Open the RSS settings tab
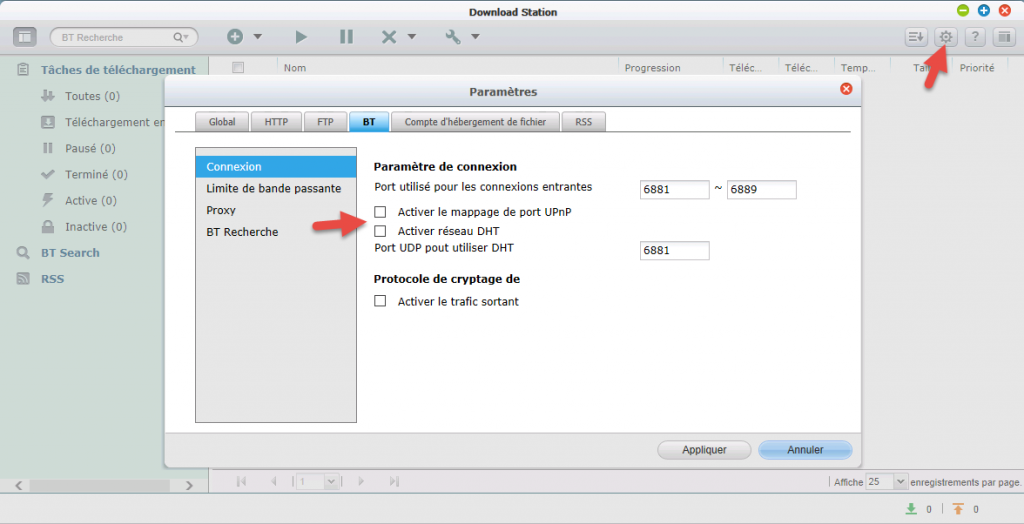1024x524 pixels. point(583,122)
